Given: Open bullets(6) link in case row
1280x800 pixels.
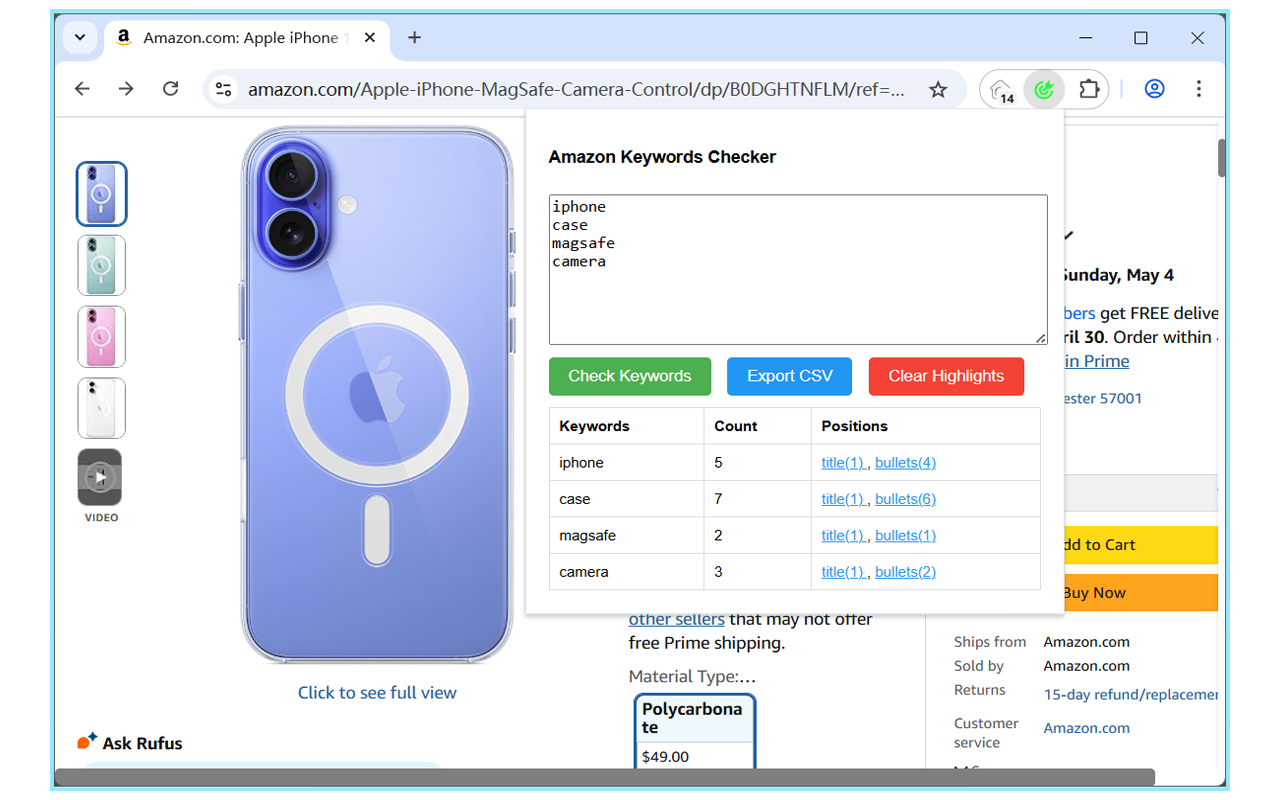Looking at the screenshot, I should pos(905,499).
